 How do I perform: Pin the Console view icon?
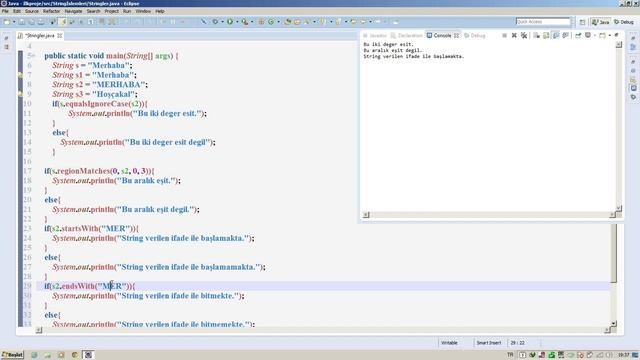click(578, 36)
